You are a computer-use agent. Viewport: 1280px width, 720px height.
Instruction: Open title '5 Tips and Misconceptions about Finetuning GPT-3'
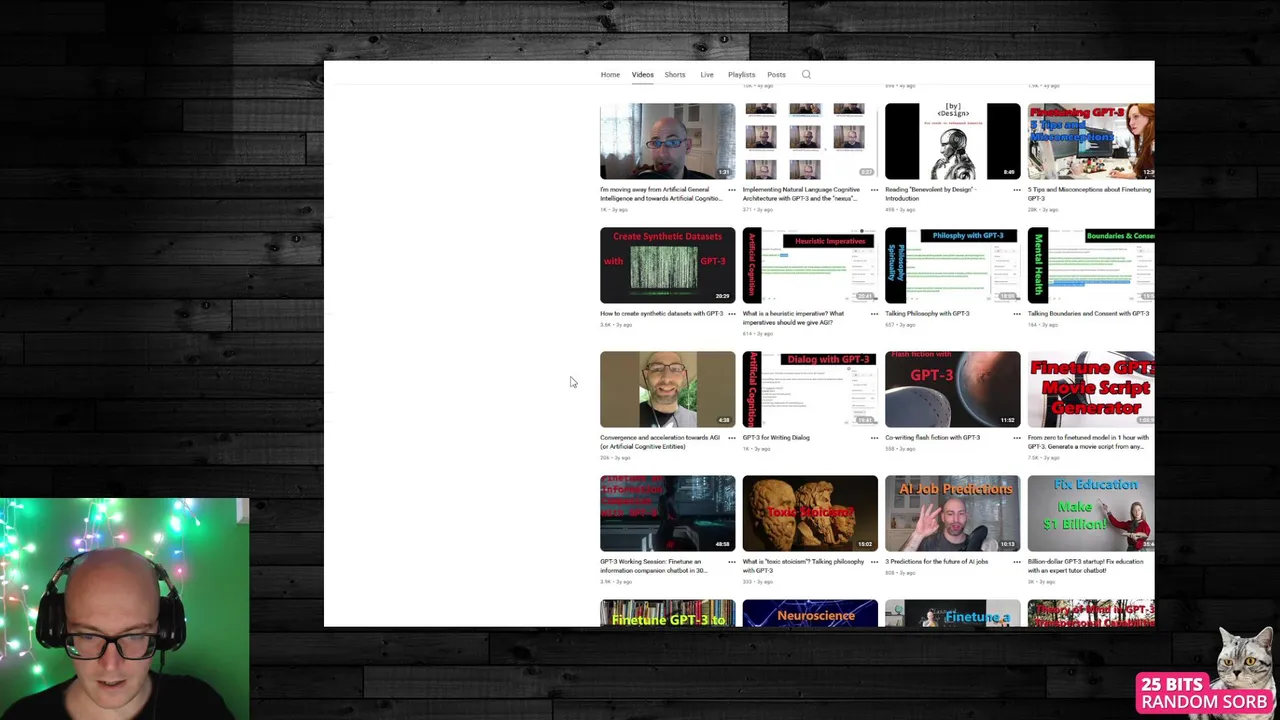1089,194
